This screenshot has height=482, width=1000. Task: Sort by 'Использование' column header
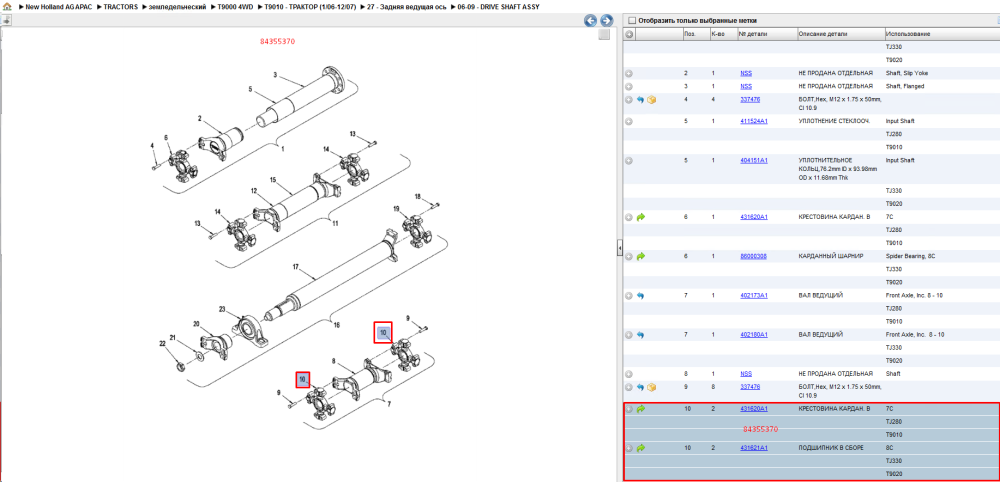tap(941, 34)
